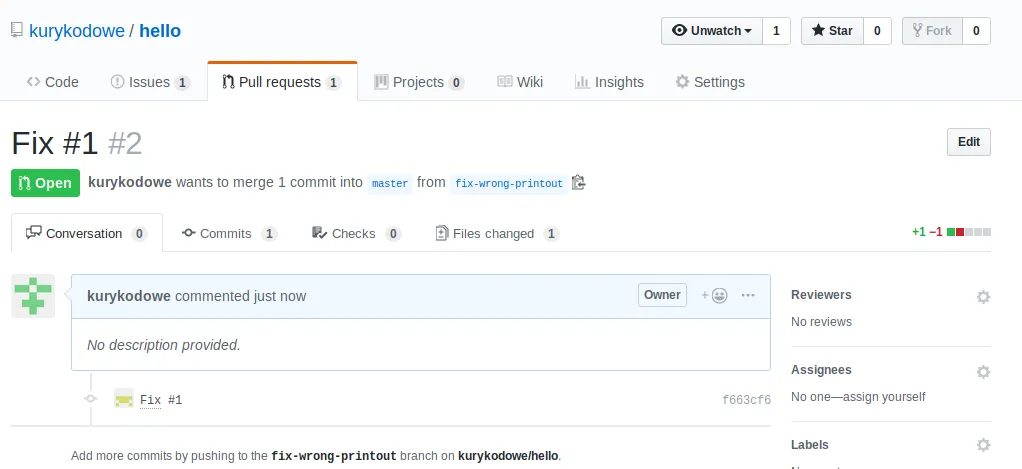Switch to the Commits tab

(230, 233)
